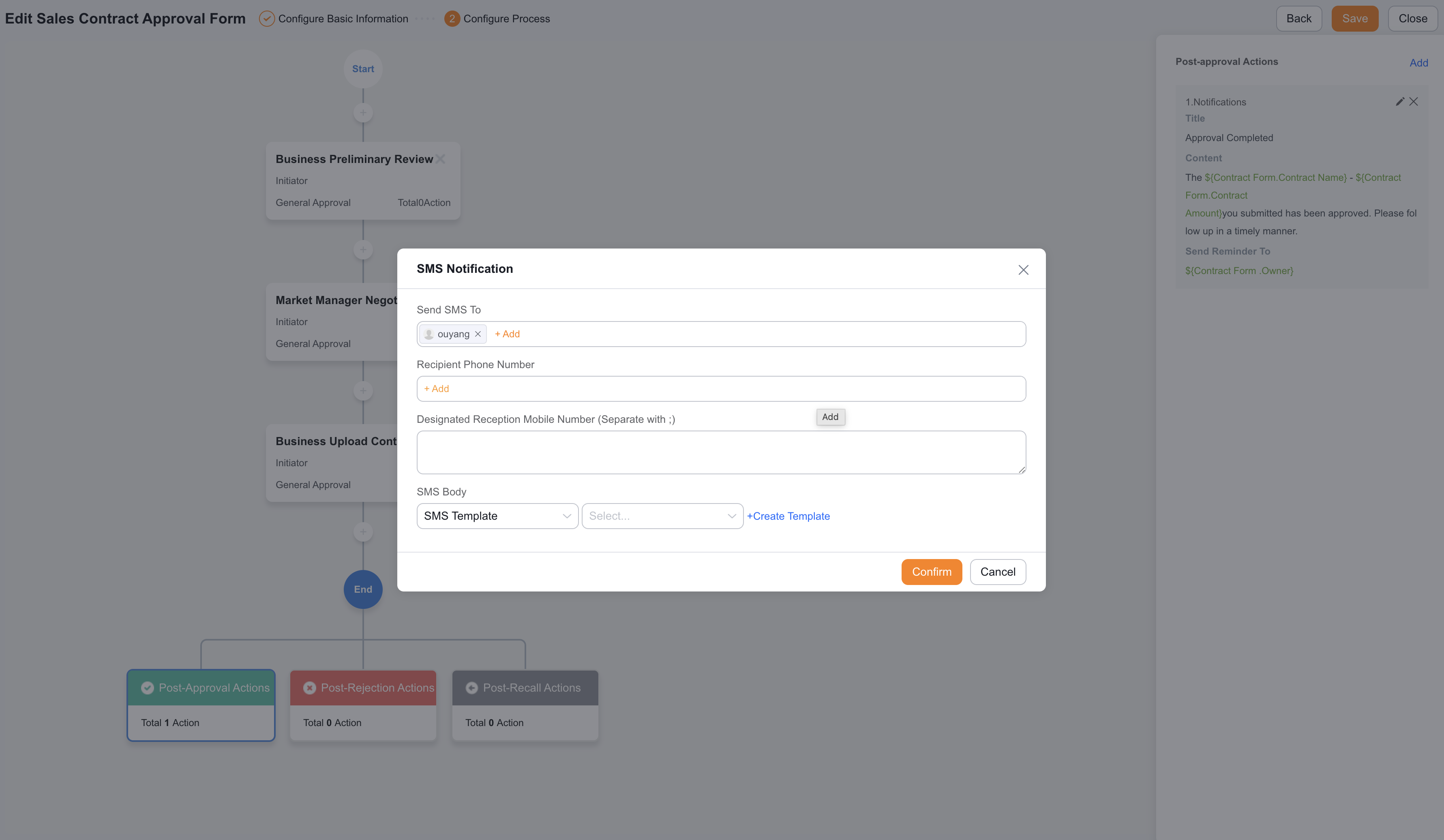Click the Post-Rejection X circle icon
1444x840 pixels.
(x=309, y=688)
